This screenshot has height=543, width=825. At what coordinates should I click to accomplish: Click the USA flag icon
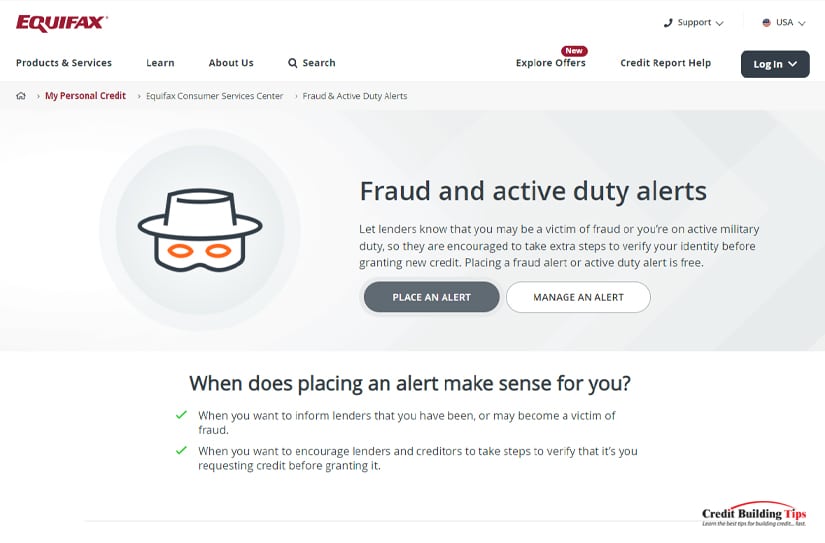(x=767, y=23)
